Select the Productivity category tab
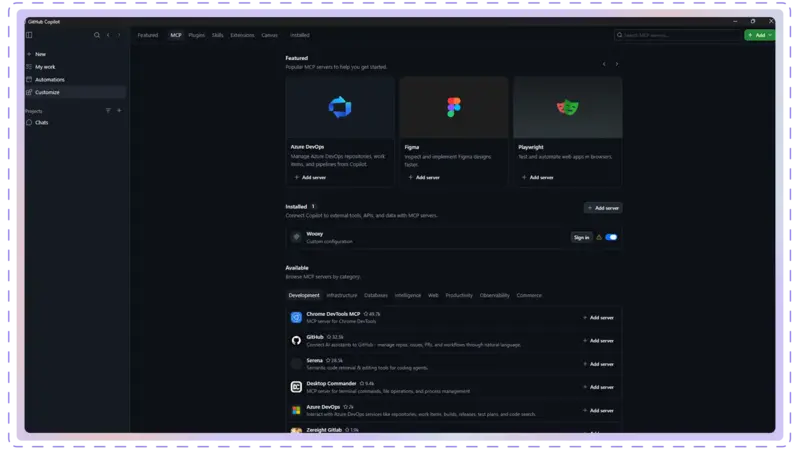Image resolution: width=800 pixels, height=450 pixels. pyautogui.click(x=459, y=295)
